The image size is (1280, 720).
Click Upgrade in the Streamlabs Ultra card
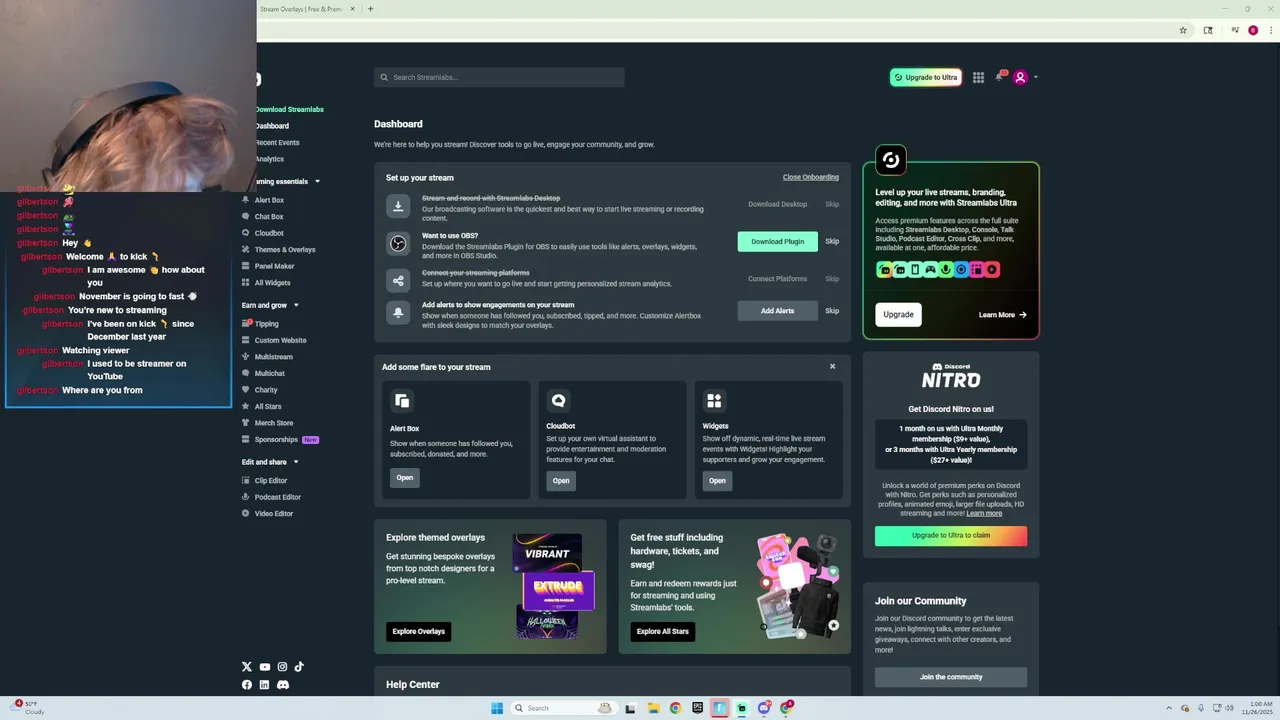[898, 314]
